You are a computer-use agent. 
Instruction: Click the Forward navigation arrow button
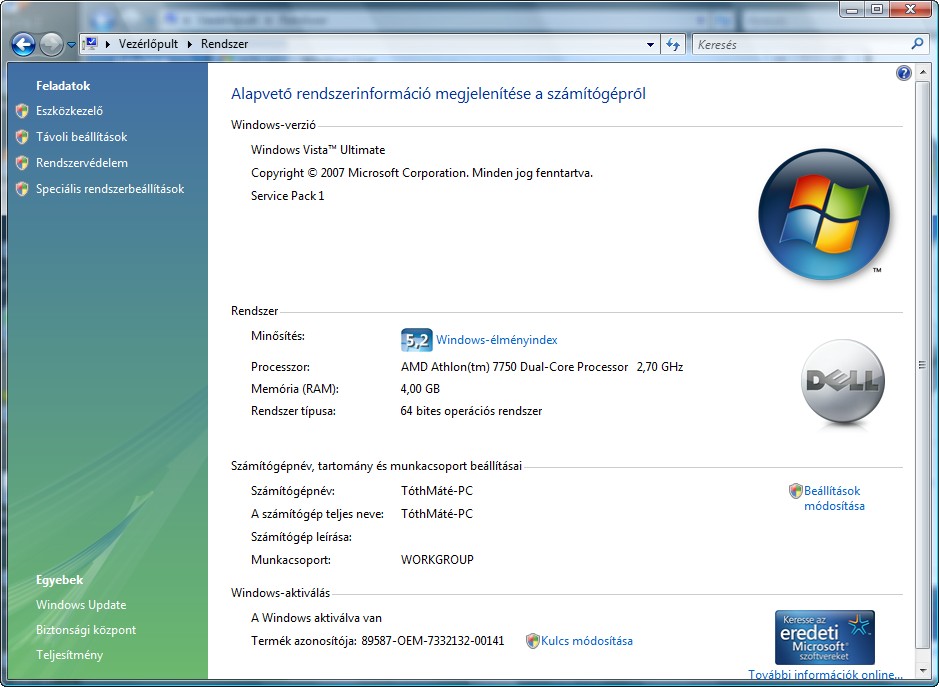tap(52, 44)
